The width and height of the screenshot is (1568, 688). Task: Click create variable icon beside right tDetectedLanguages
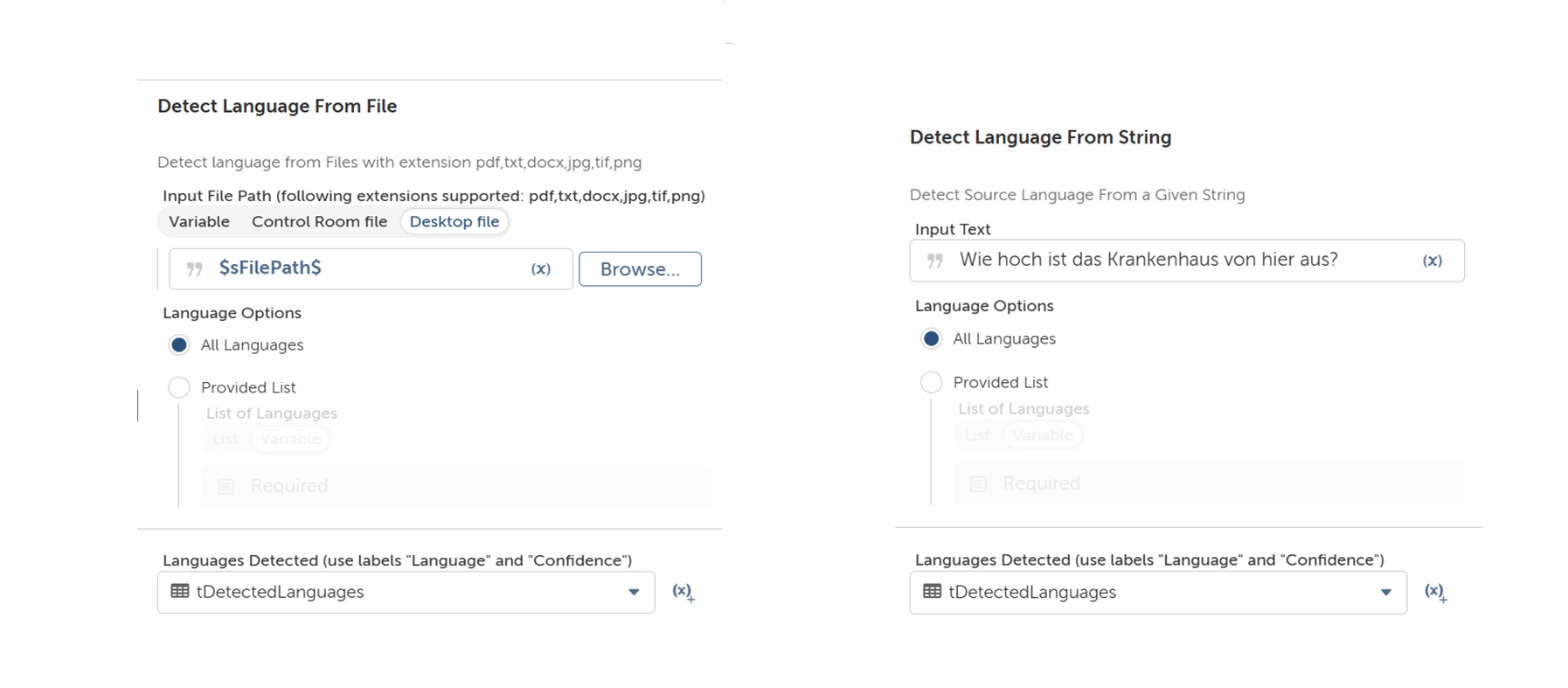(1435, 592)
